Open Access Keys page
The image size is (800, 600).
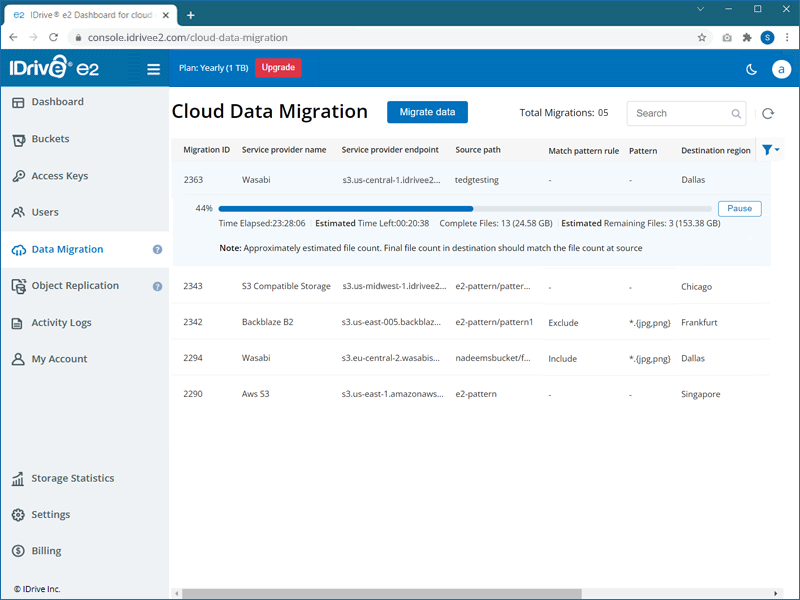coord(59,176)
